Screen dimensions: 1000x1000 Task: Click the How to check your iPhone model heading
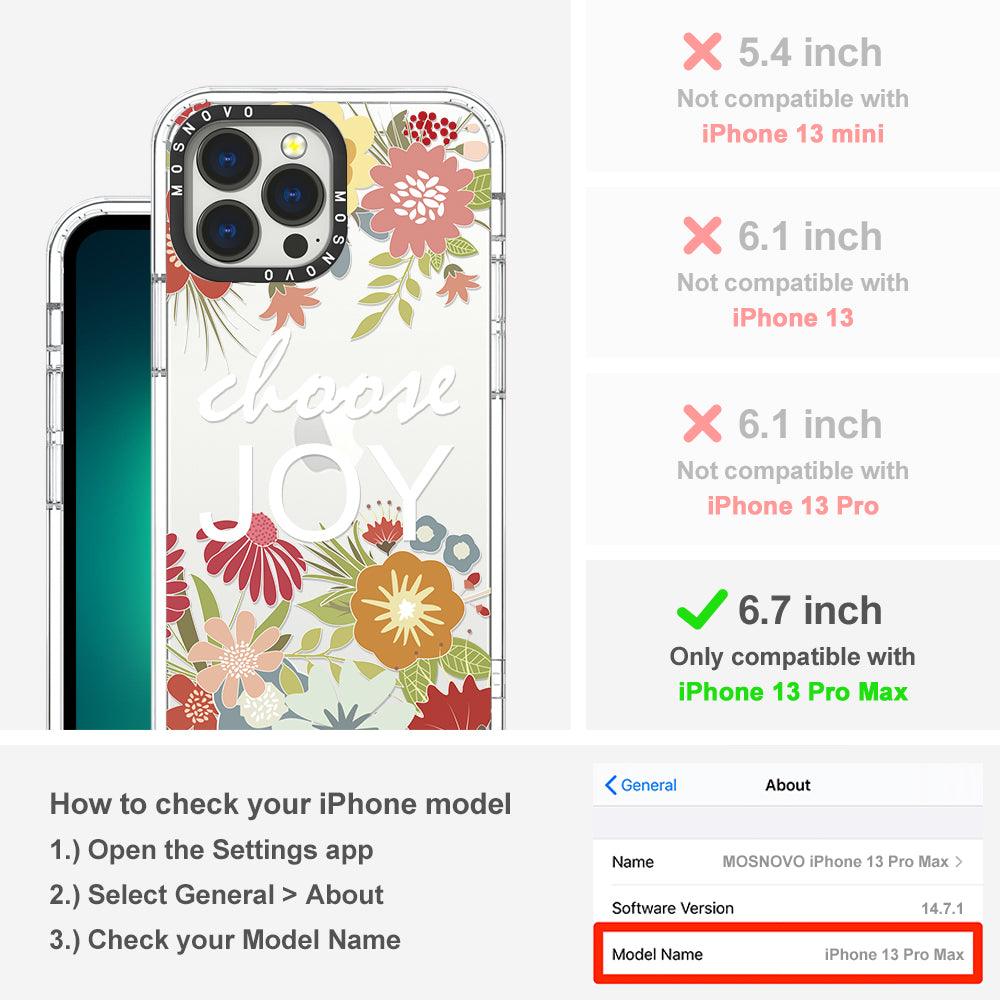(281, 804)
